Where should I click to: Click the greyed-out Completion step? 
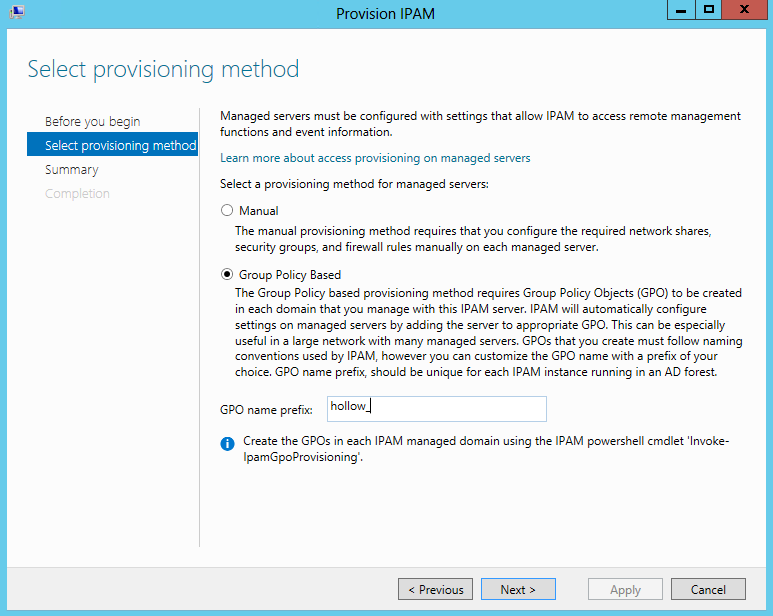(78, 194)
